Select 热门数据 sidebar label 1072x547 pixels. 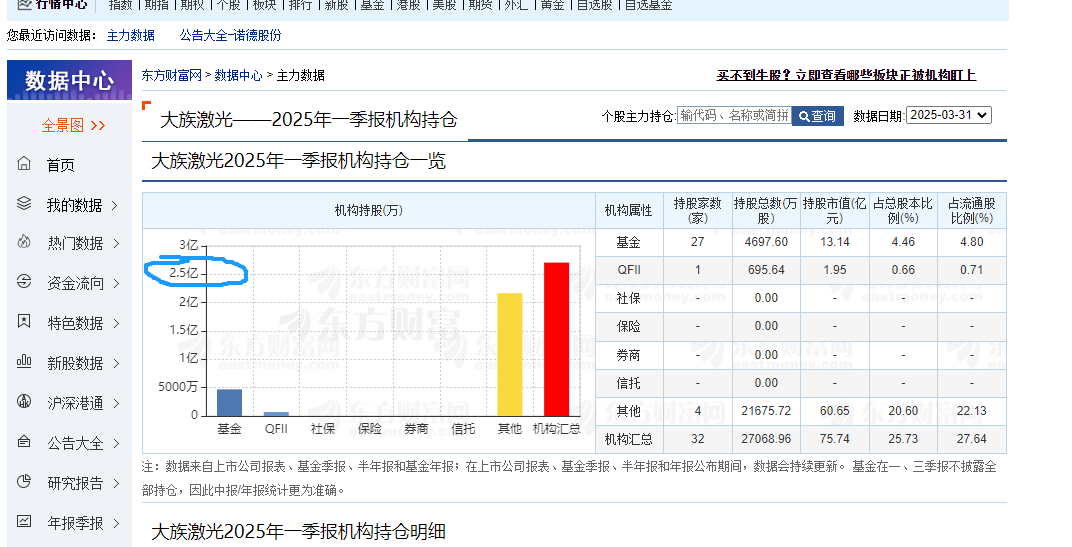[x=75, y=243]
